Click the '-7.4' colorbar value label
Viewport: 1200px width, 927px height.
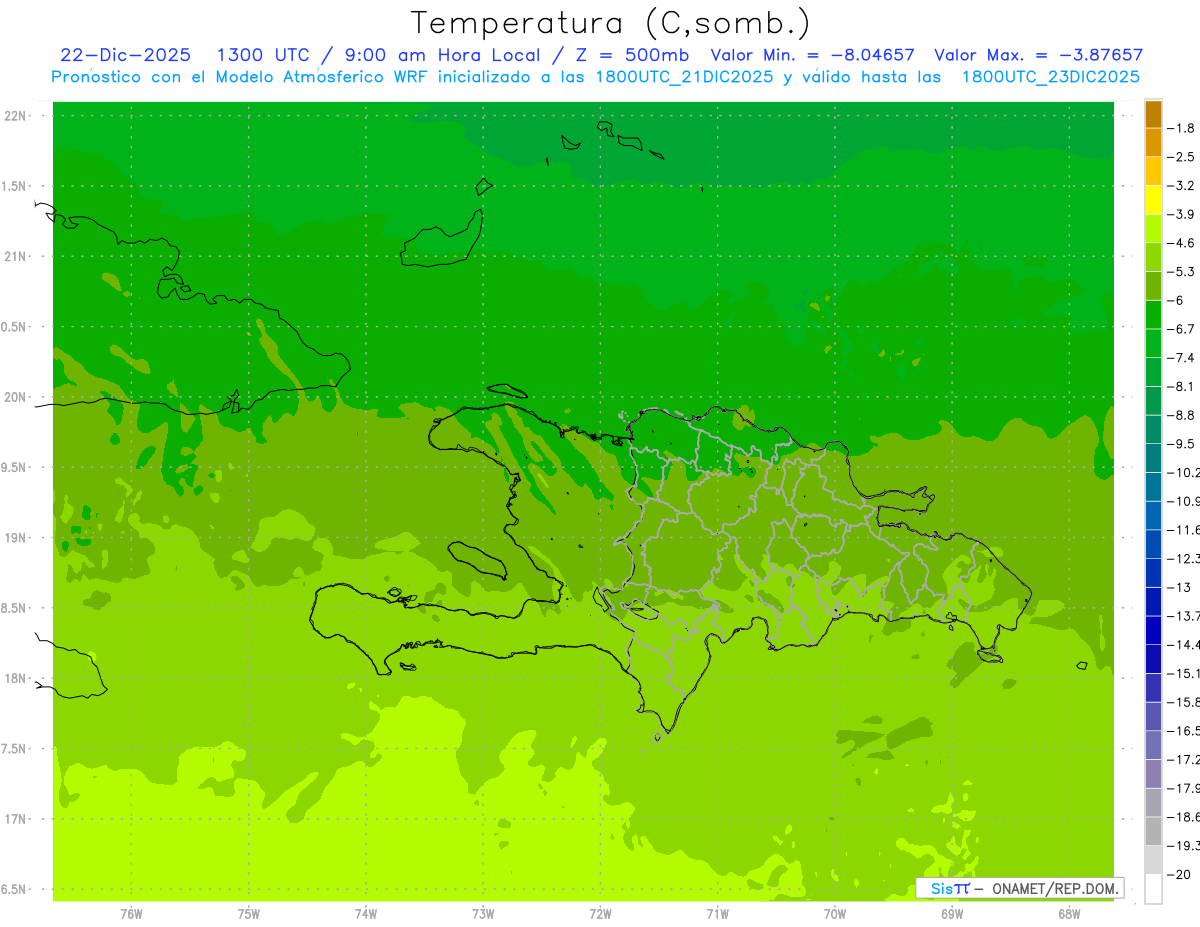click(1182, 358)
